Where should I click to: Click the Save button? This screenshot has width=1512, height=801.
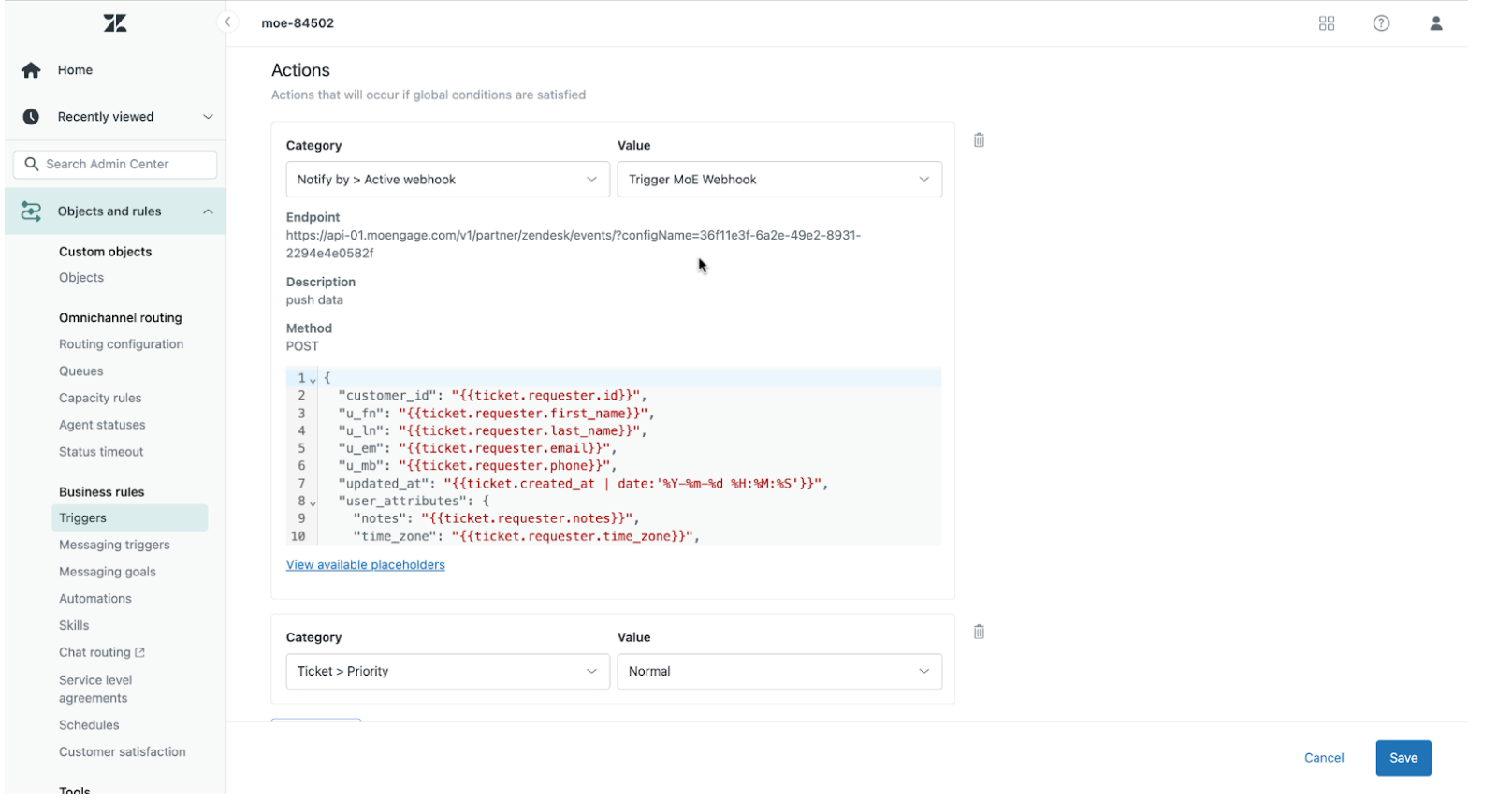(1403, 758)
